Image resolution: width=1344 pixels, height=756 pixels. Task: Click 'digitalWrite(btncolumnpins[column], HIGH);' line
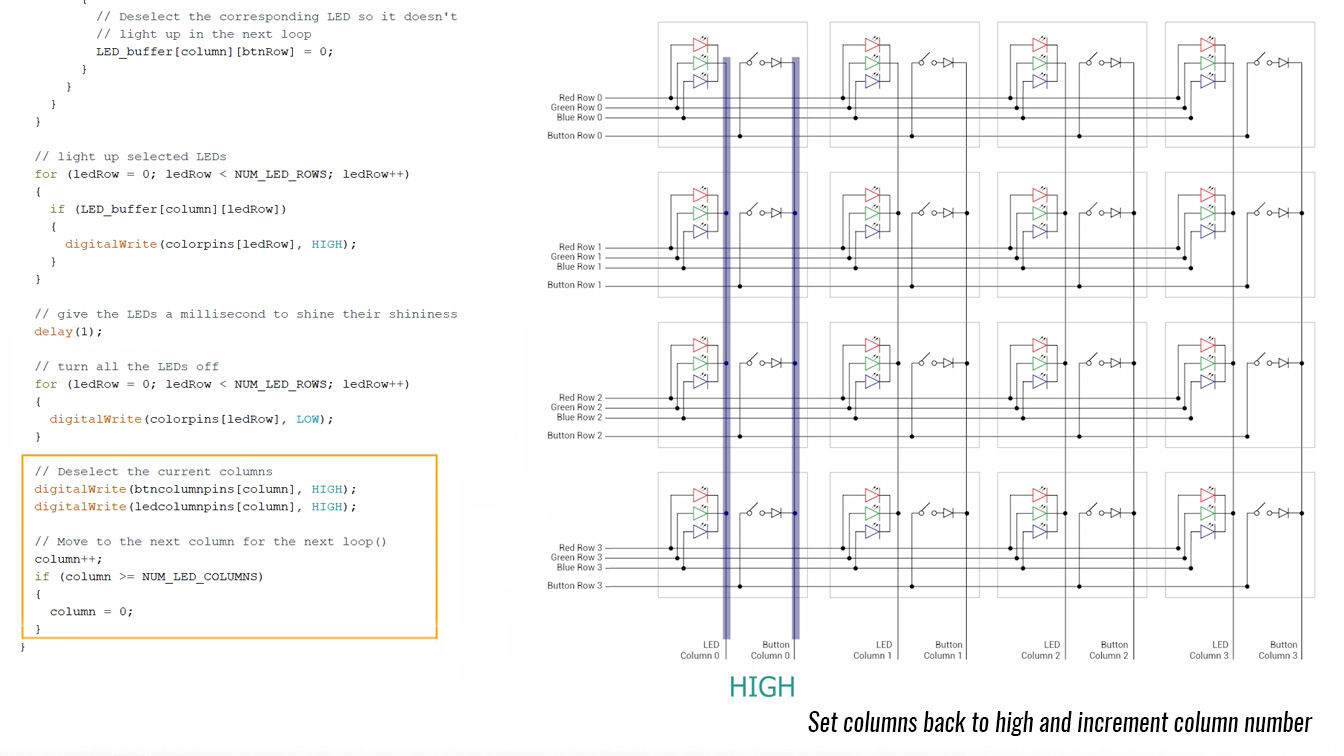pyautogui.click(x=196, y=489)
